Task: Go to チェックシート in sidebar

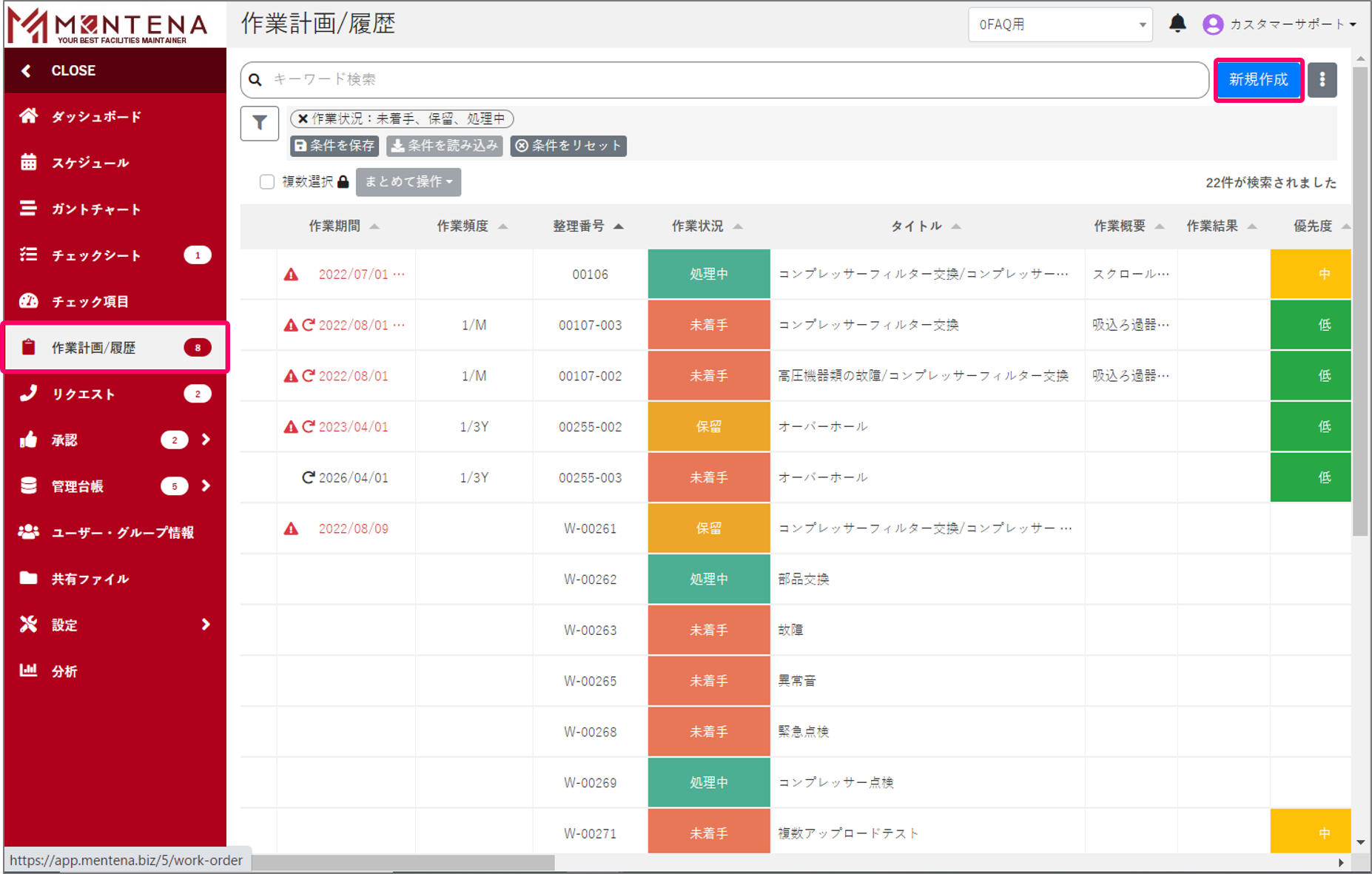Action: (x=96, y=255)
